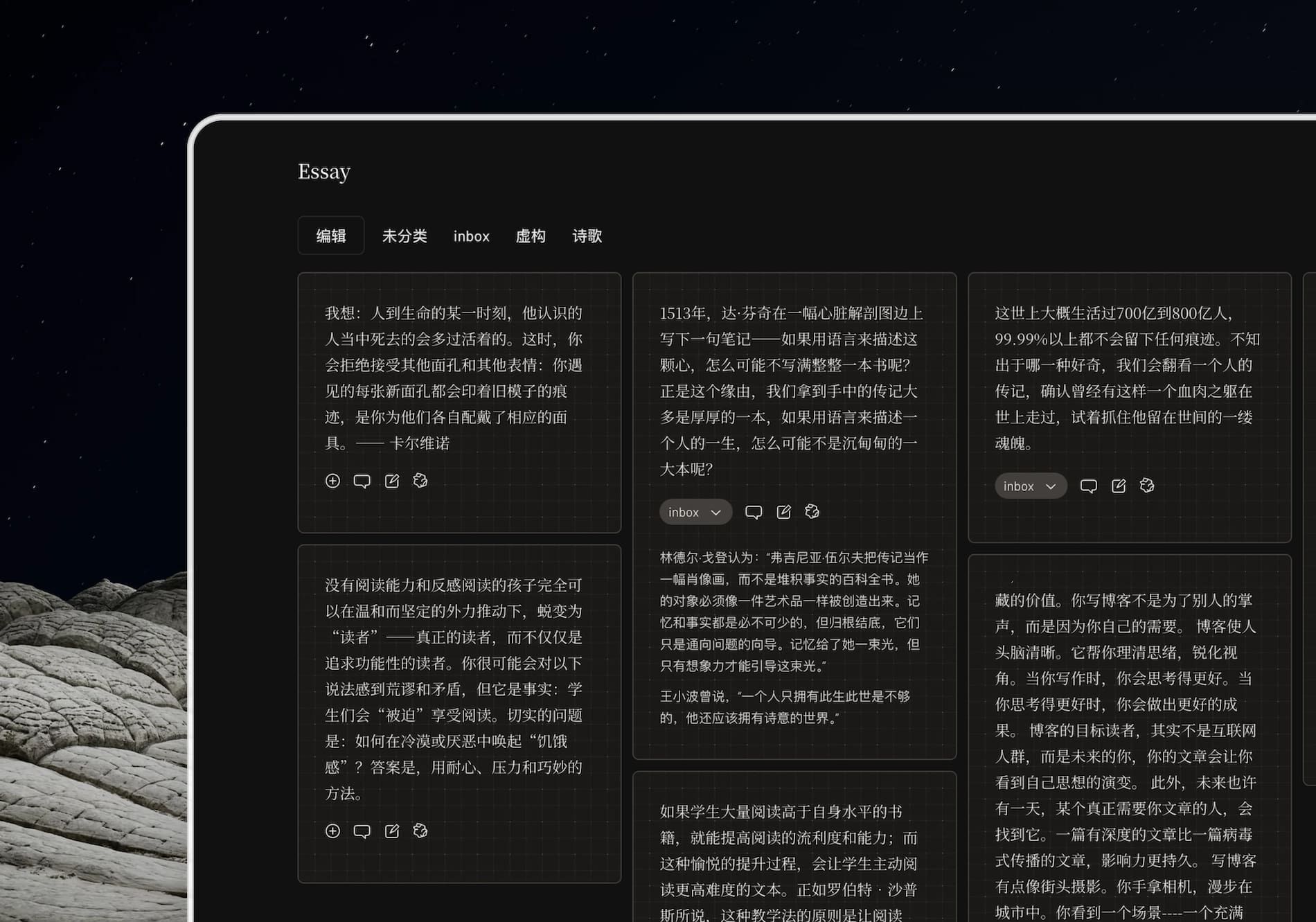
Task: Click the plus icon under the 没有阅读能力 note
Action: (332, 831)
